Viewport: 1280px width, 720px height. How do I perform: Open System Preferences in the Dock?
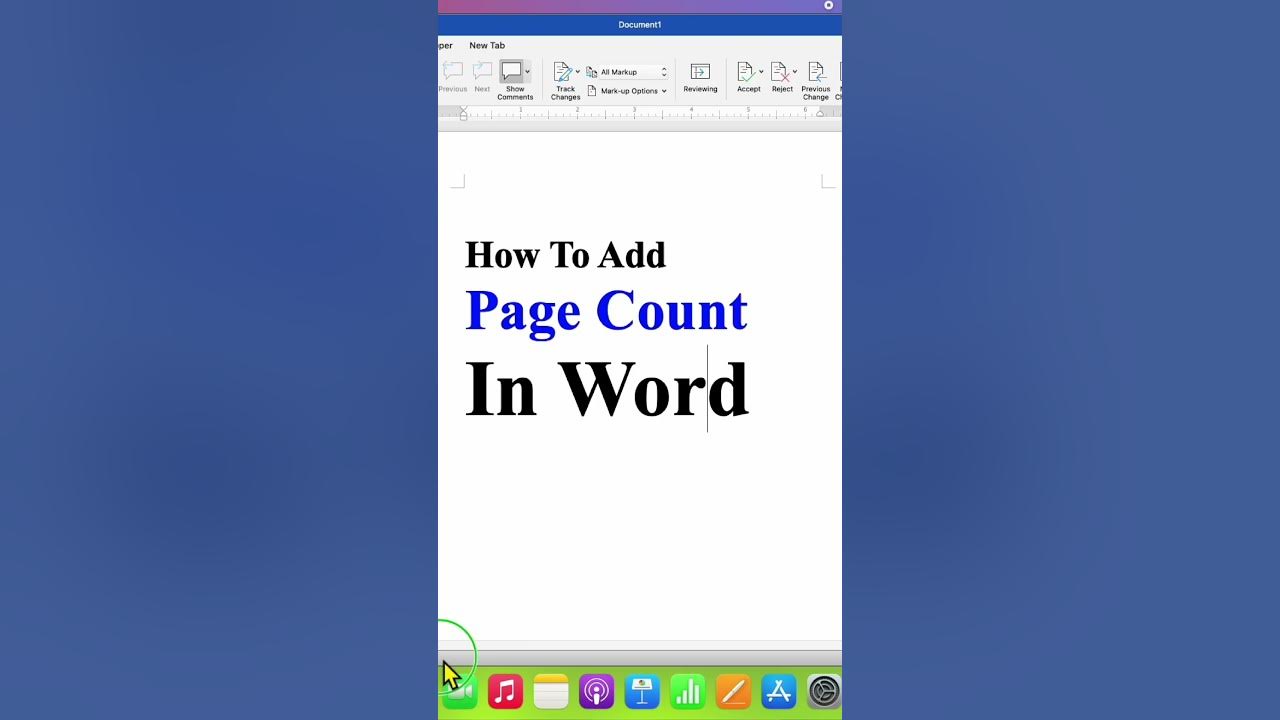[x=824, y=691]
